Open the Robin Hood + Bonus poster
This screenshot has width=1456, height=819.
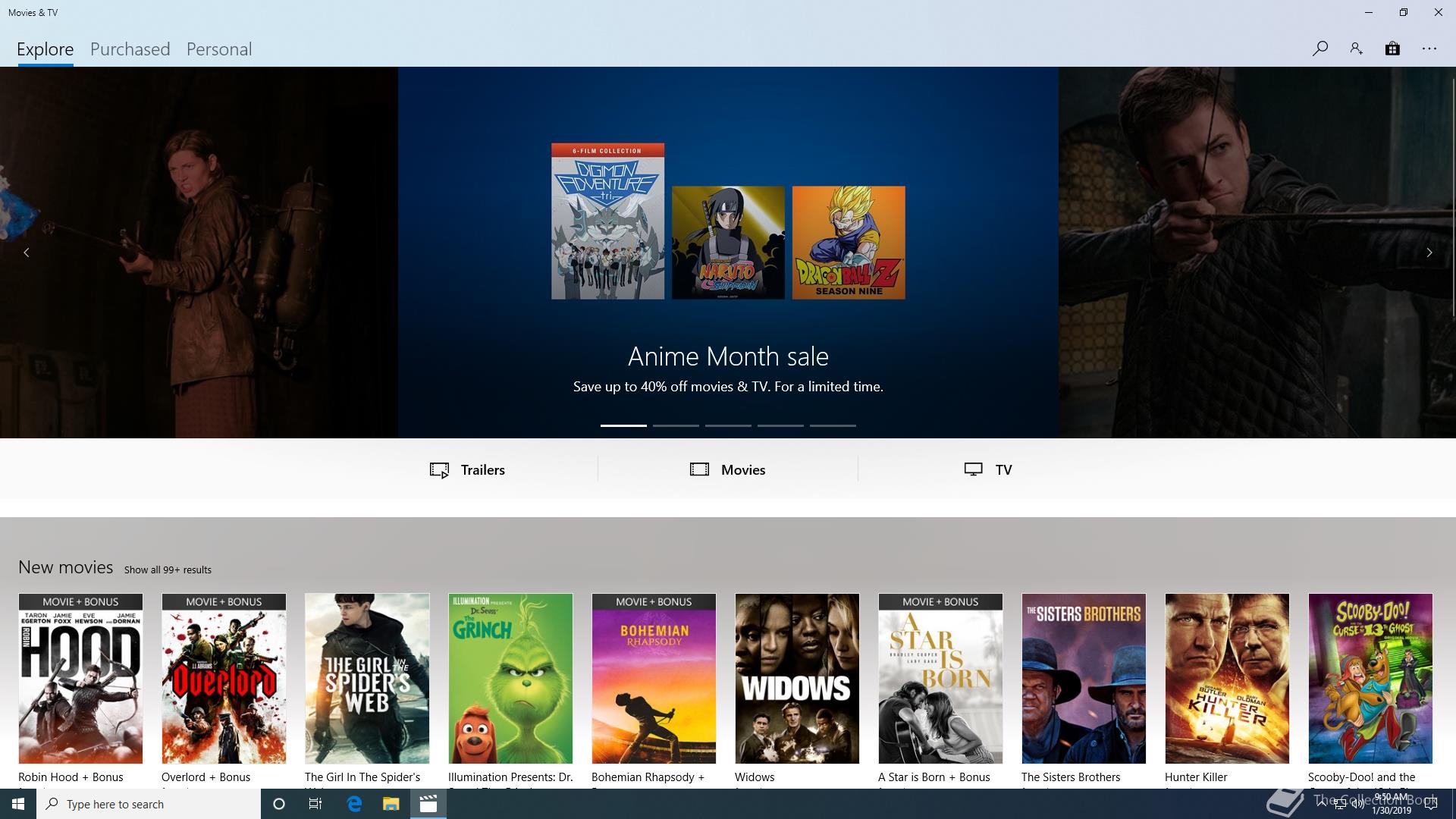coord(80,679)
